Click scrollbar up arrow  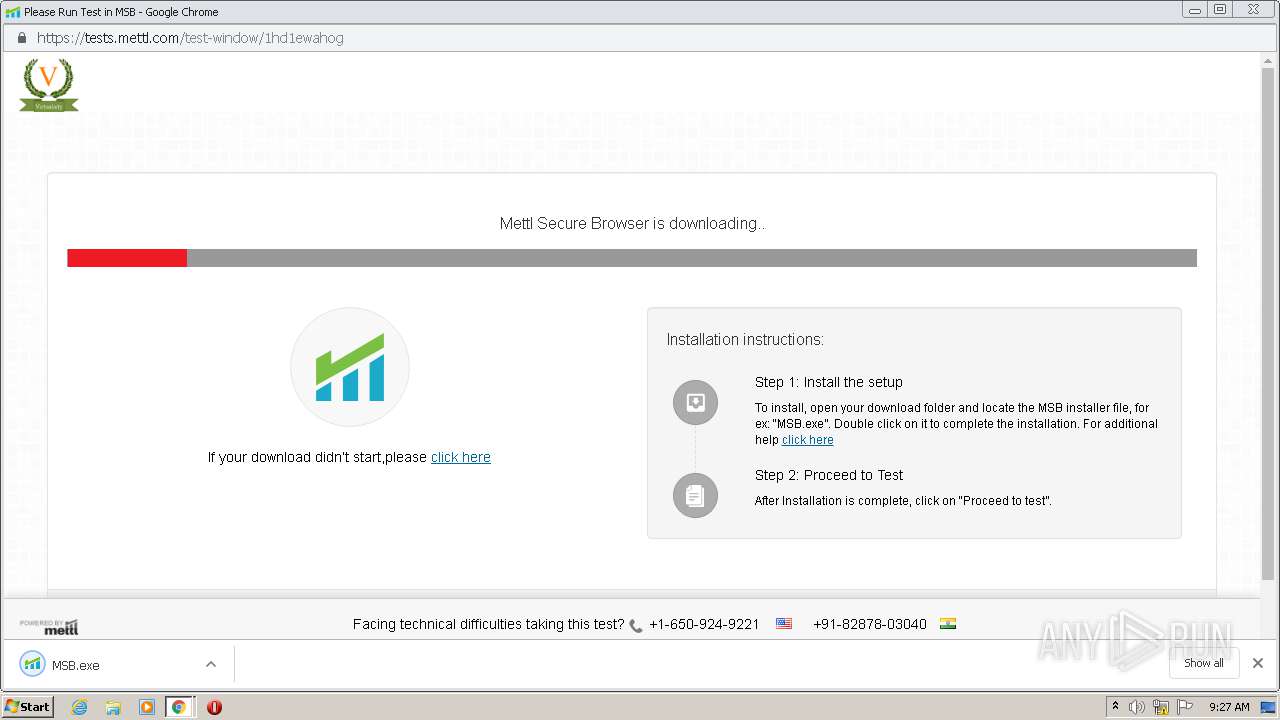tap(1269, 61)
